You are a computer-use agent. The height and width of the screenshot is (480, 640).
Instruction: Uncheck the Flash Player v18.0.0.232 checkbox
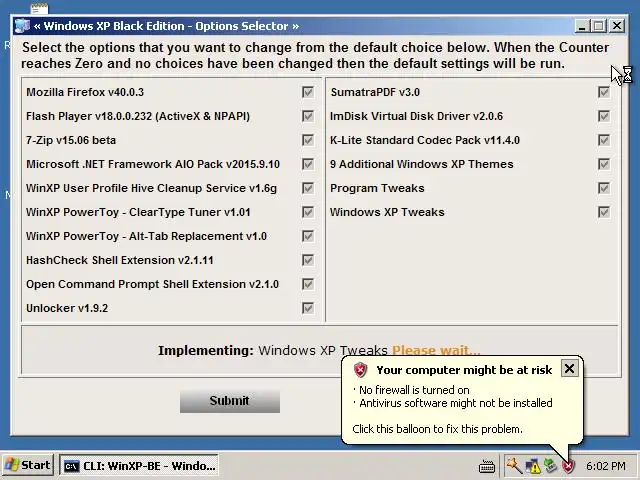click(308, 116)
